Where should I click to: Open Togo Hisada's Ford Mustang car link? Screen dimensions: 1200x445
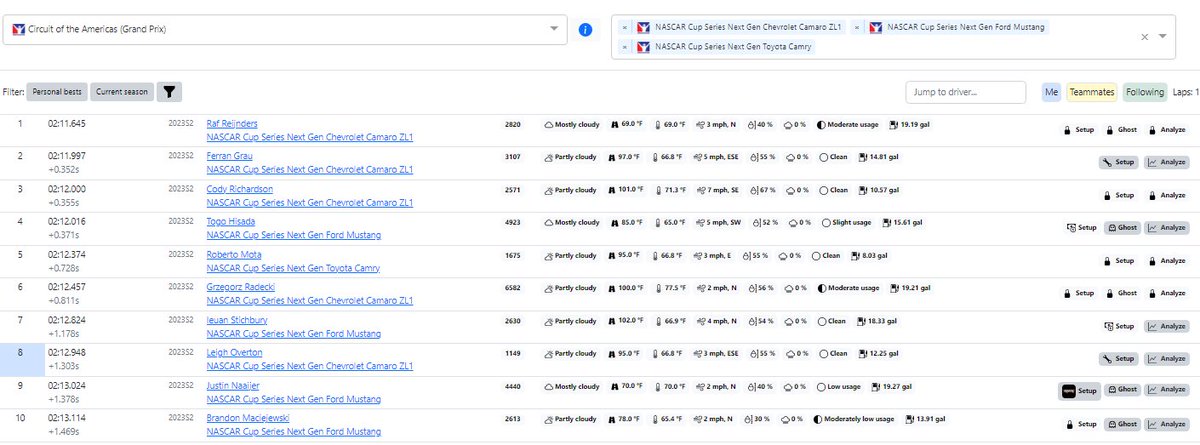[x=293, y=235]
